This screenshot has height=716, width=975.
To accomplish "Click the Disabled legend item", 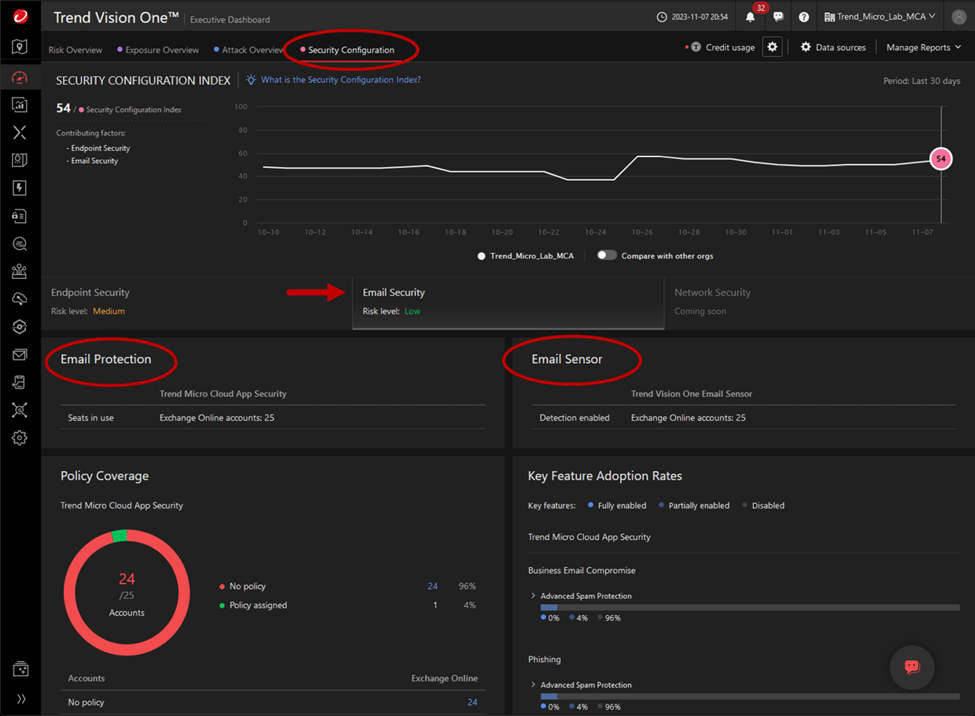I will (x=763, y=506).
